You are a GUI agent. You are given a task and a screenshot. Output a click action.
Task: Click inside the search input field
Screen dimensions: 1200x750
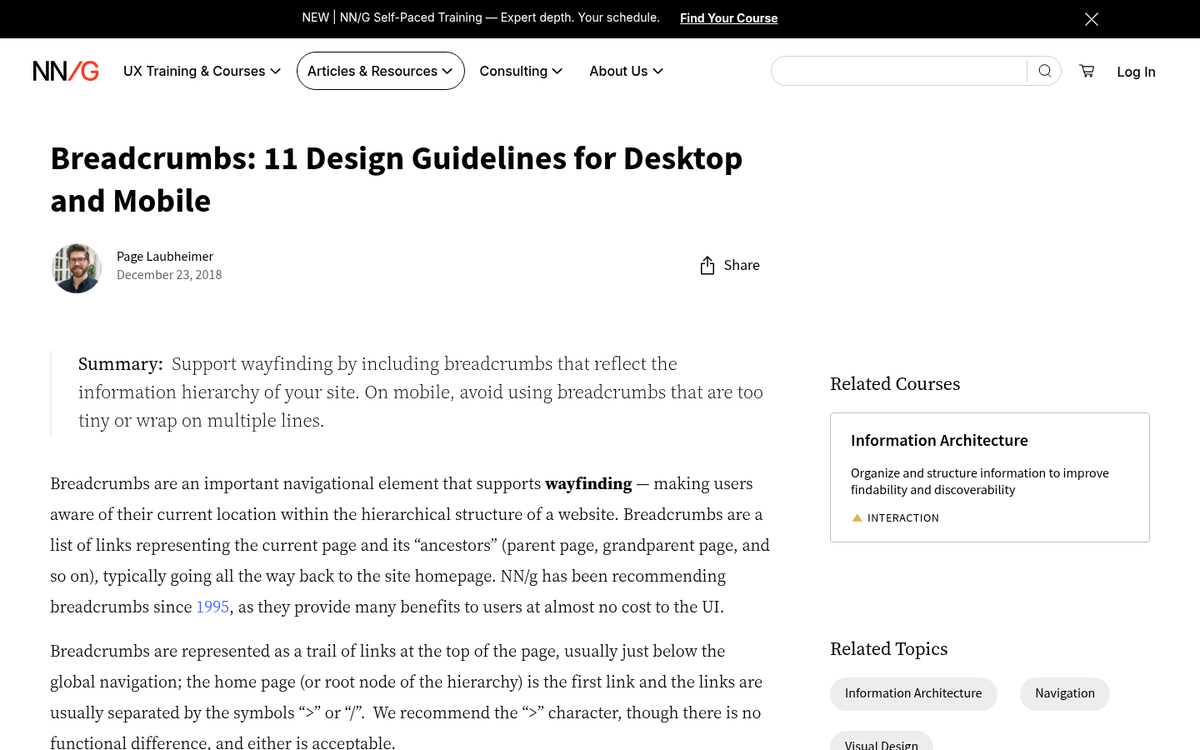(900, 70)
